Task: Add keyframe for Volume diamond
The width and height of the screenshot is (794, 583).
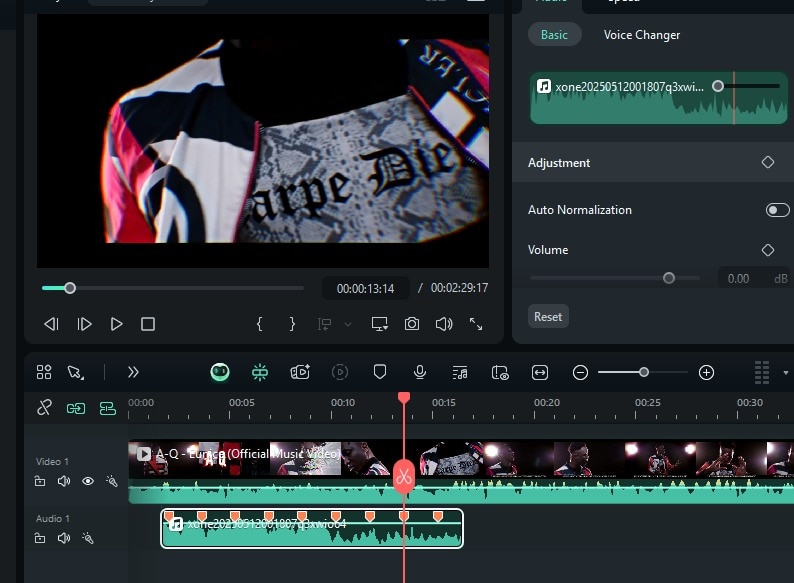Action: coord(768,250)
